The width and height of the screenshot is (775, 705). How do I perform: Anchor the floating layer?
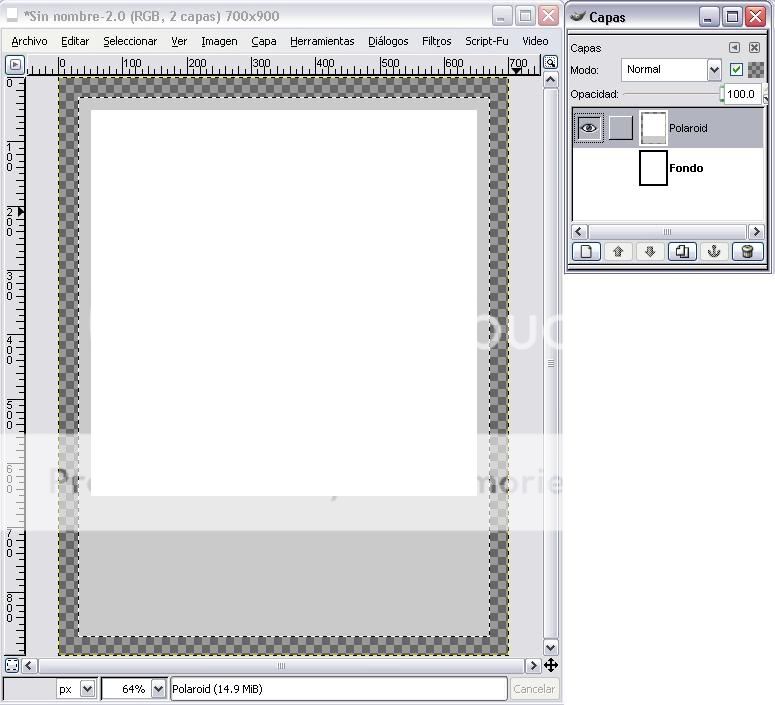pos(714,252)
